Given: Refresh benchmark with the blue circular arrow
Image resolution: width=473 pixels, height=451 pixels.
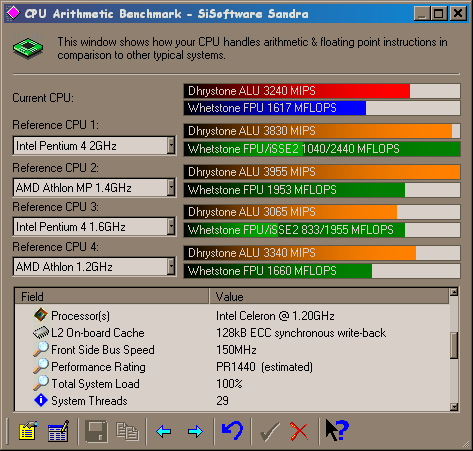Looking at the screenshot, I should point(232,431).
